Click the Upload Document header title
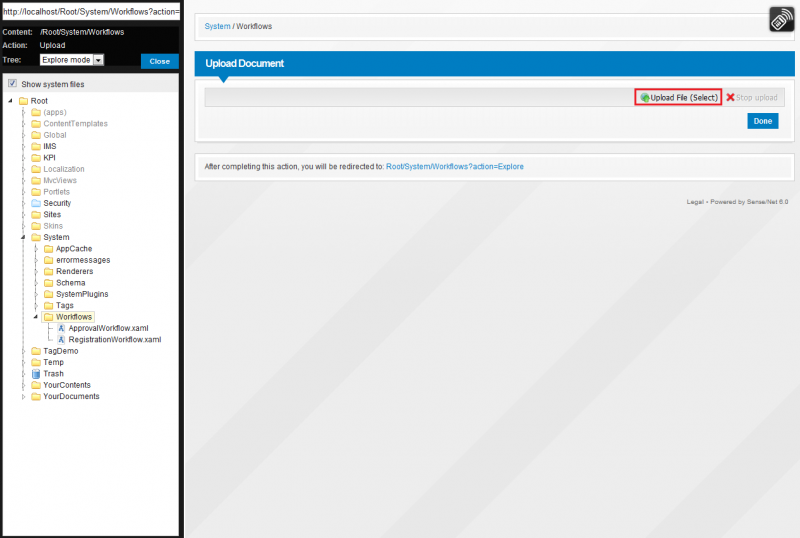This screenshot has height=538, width=800. coord(244,63)
